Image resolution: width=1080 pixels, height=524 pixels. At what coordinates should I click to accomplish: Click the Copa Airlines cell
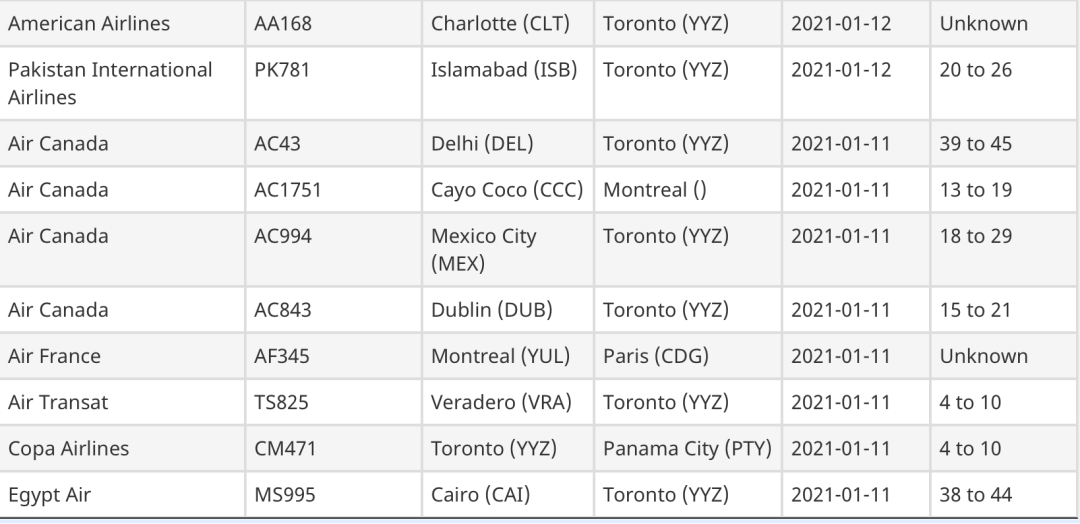point(122,448)
